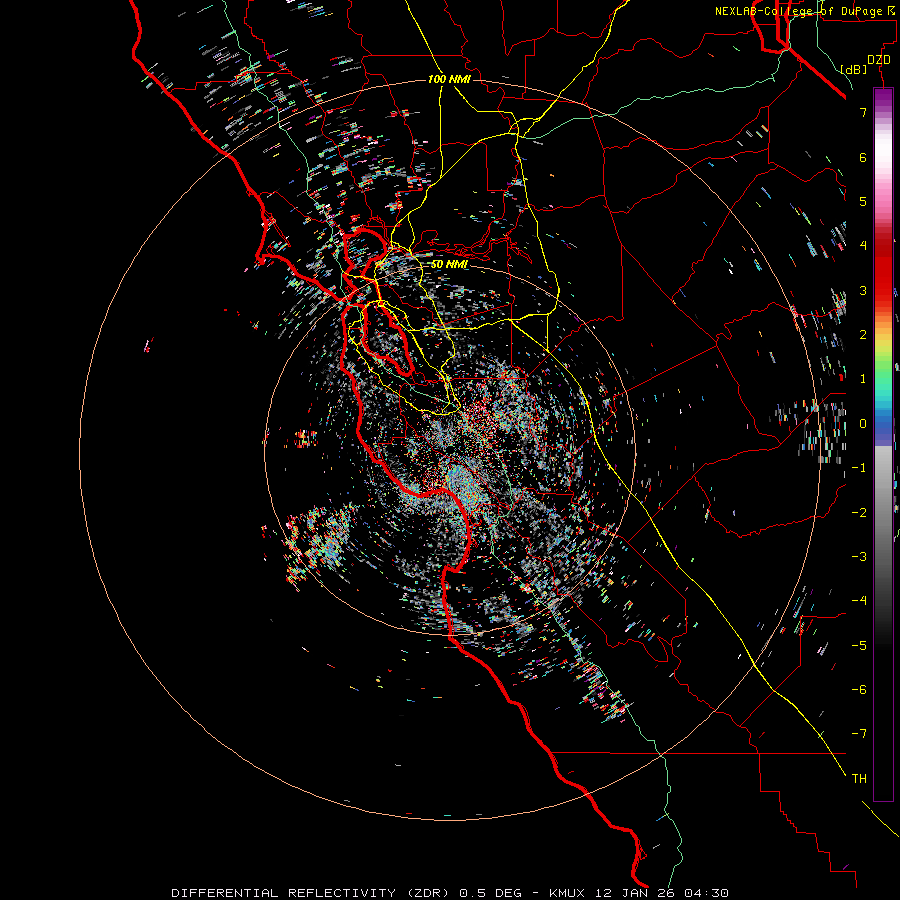Click the ZDR color scale bar
The image size is (900, 900).
coord(883,445)
